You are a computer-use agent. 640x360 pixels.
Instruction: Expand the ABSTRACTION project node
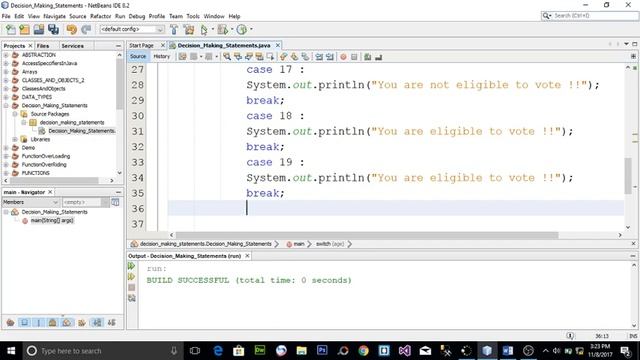[x=6, y=55]
